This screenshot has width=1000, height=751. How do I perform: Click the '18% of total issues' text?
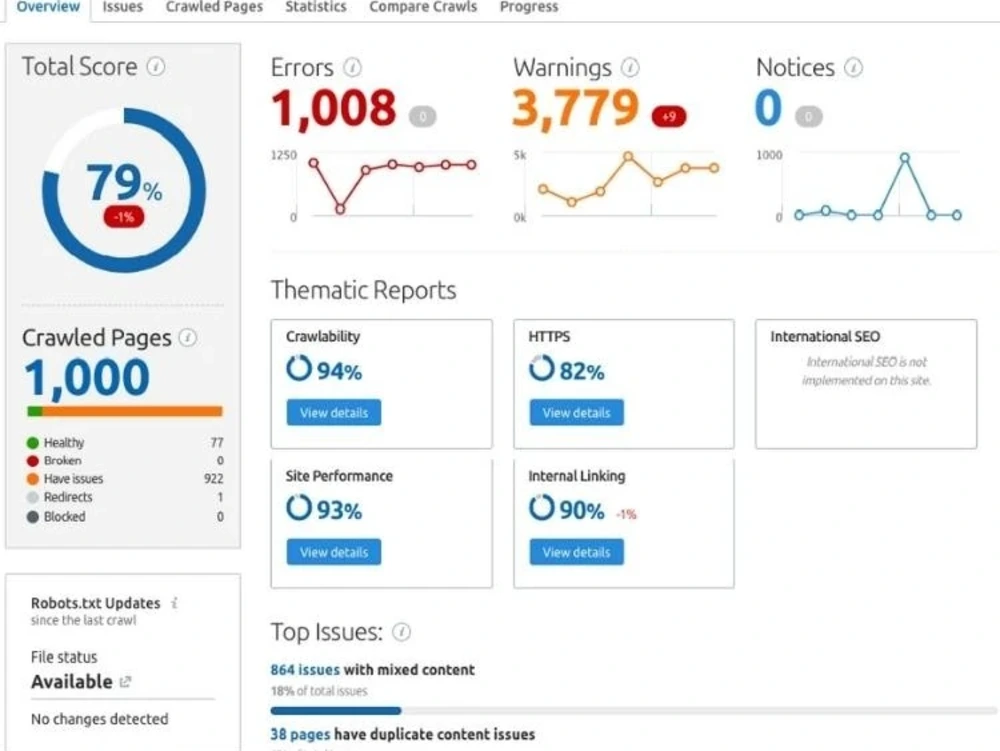click(x=319, y=691)
